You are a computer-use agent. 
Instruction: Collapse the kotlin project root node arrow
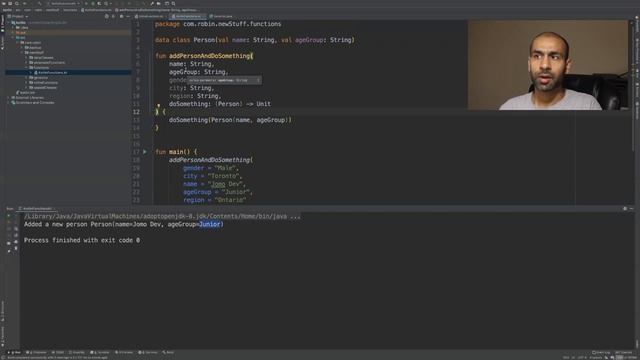coord(9,23)
